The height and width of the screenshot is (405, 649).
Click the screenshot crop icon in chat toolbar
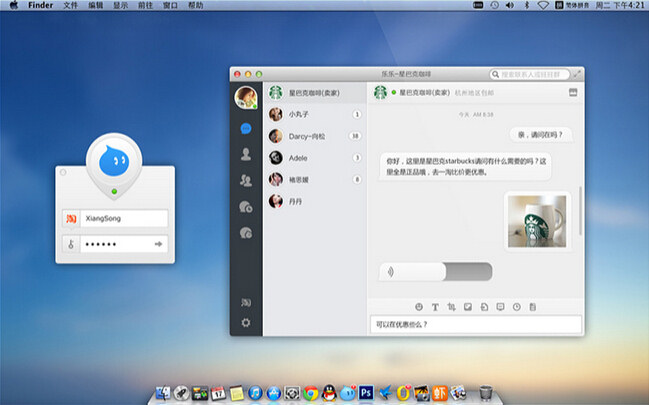(x=451, y=307)
